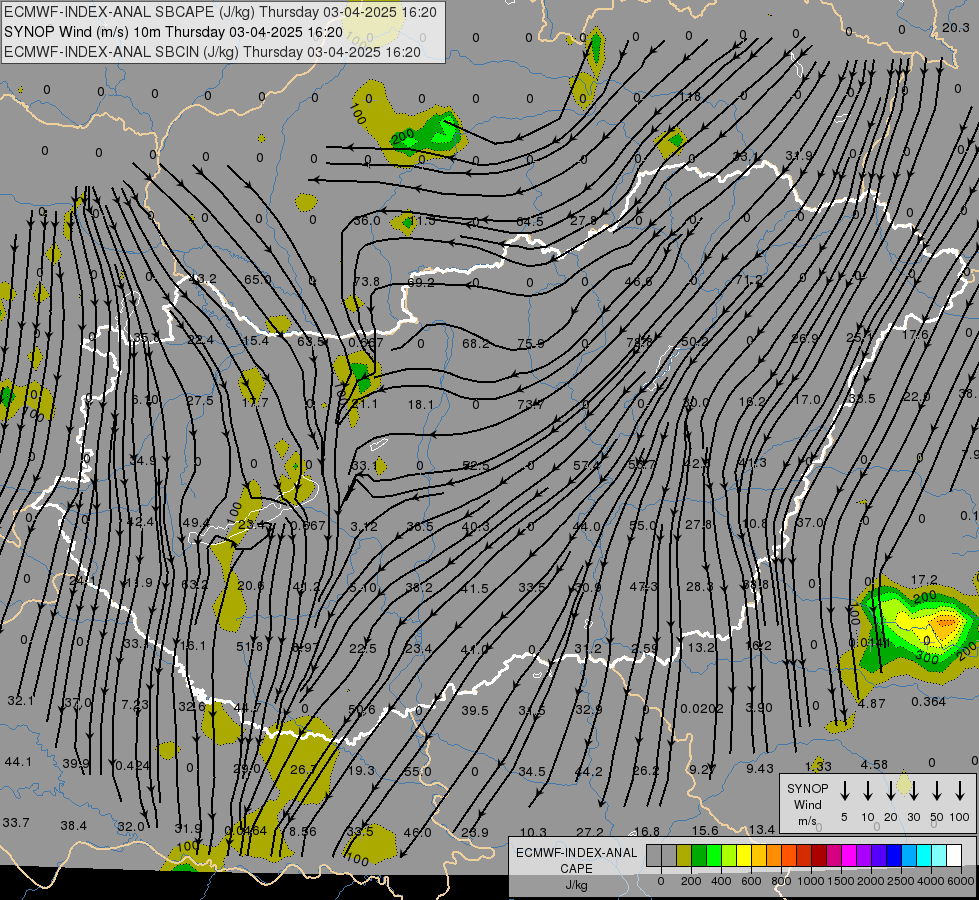Pick the pure blue CAPE colorbar swatch
Viewport: 979px width, 900px height.
click(x=893, y=856)
